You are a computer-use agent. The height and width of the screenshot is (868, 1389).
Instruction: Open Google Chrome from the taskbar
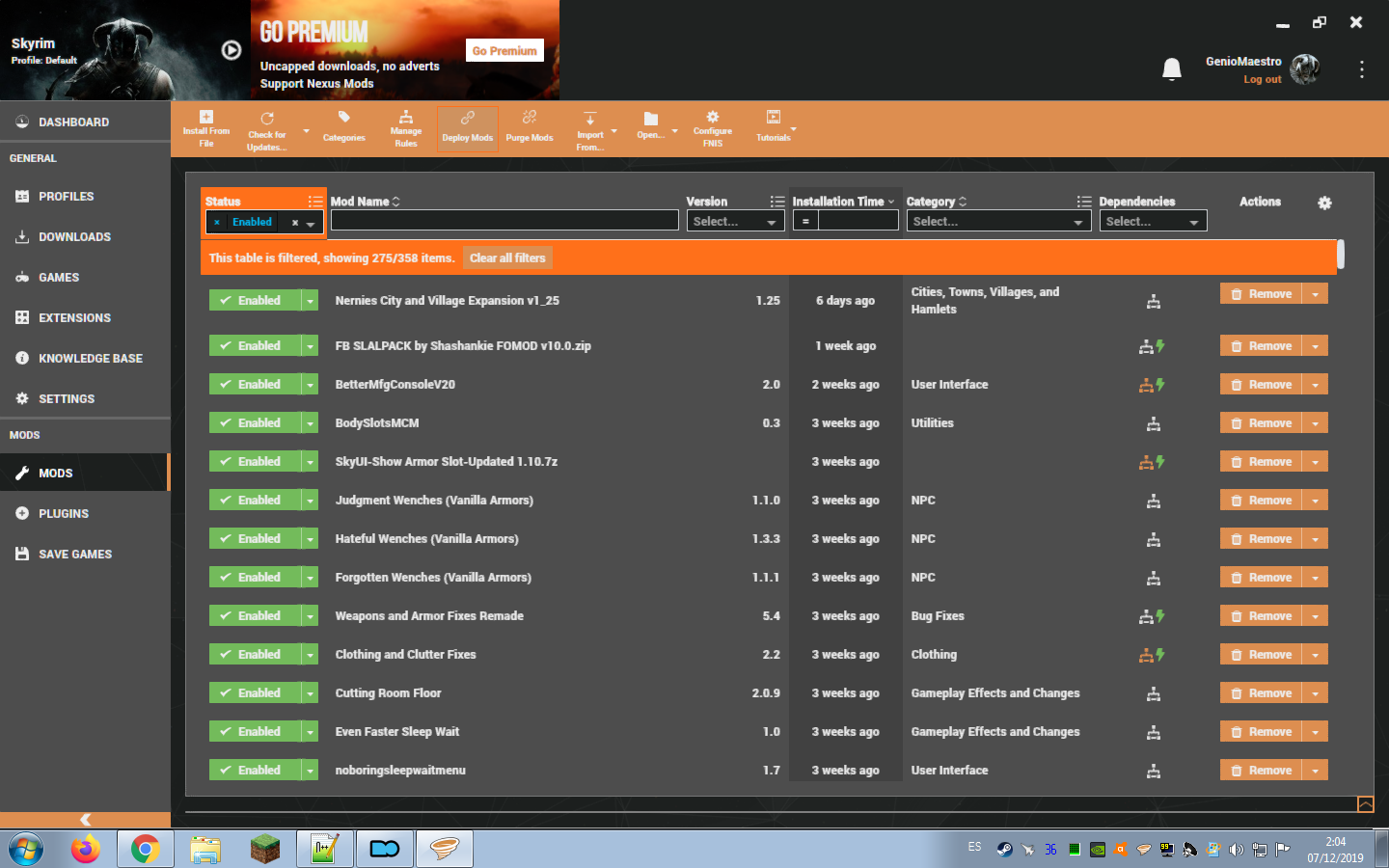point(146,849)
